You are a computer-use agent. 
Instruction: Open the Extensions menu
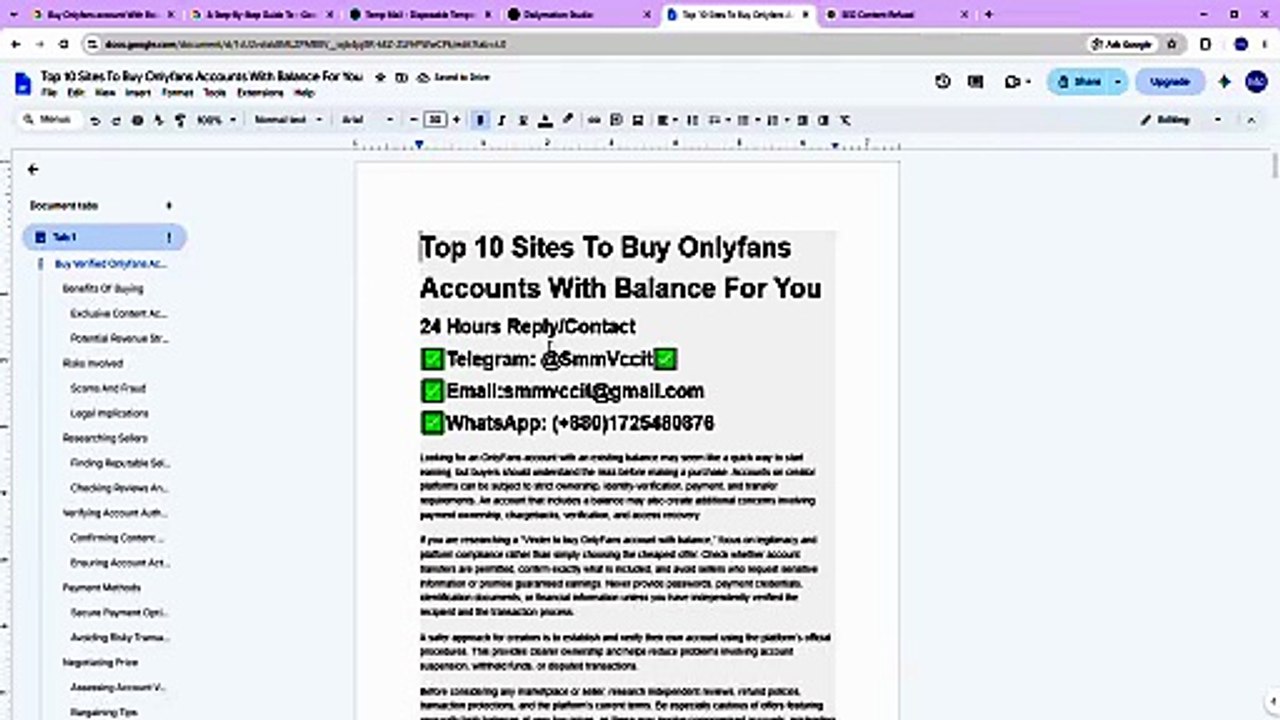pos(260,93)
